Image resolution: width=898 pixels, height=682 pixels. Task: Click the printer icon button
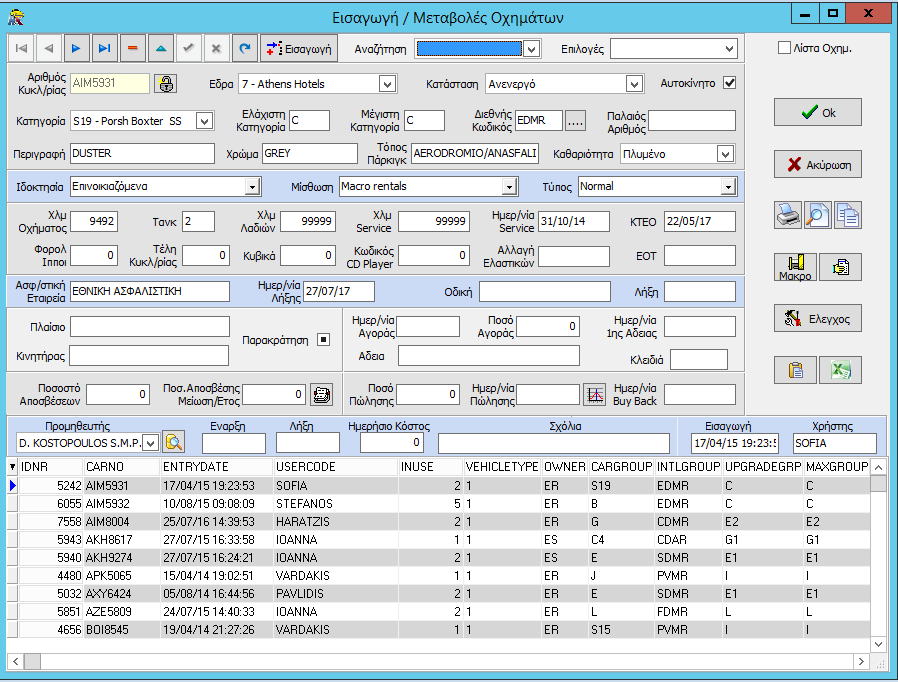[789, 214]
